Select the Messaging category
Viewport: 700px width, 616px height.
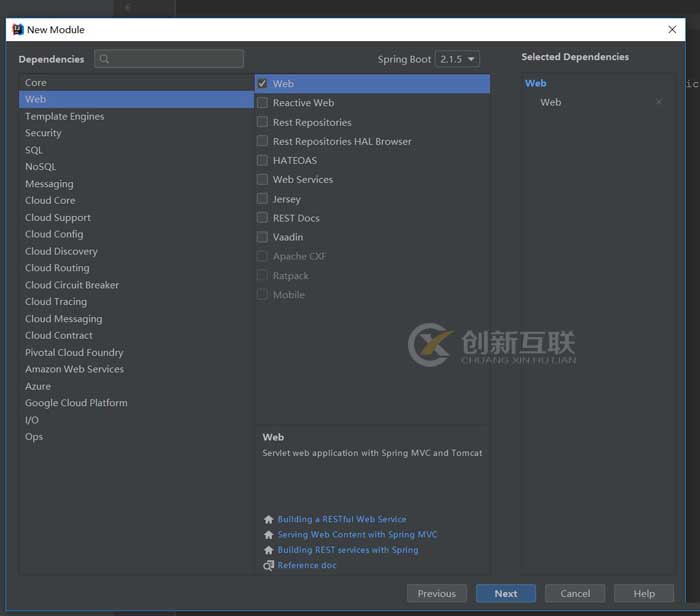coord(136,183)
